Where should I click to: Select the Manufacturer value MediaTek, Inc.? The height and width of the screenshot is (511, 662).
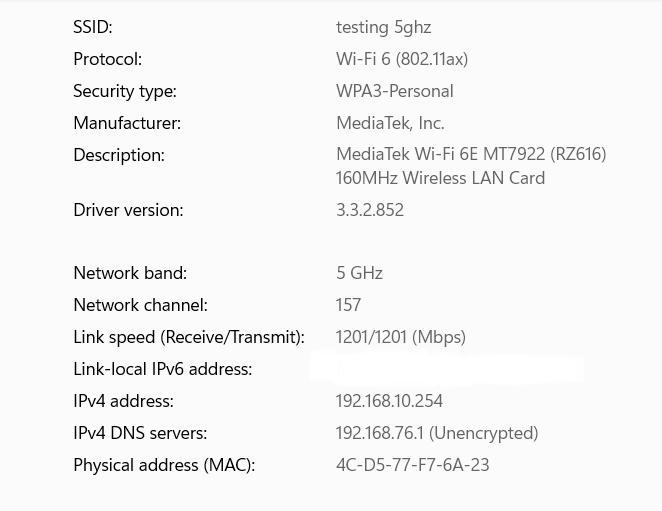click(x=390, y=123)
